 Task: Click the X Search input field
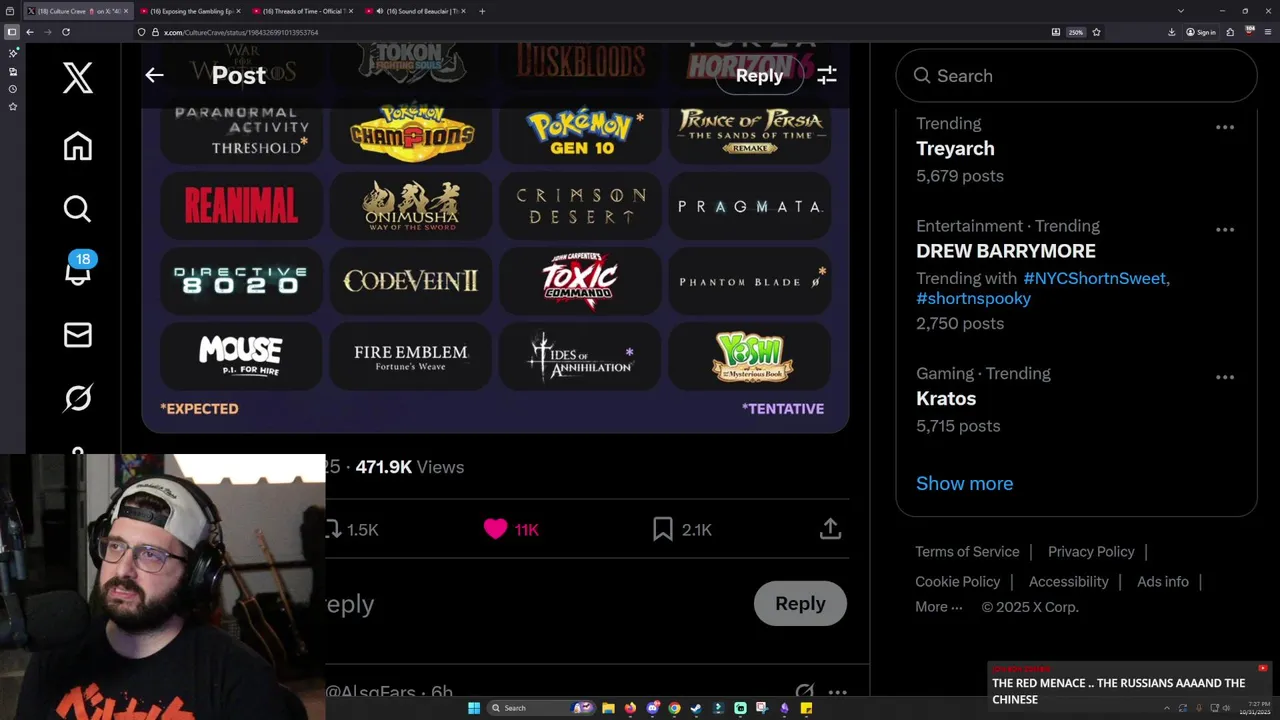1076,76
